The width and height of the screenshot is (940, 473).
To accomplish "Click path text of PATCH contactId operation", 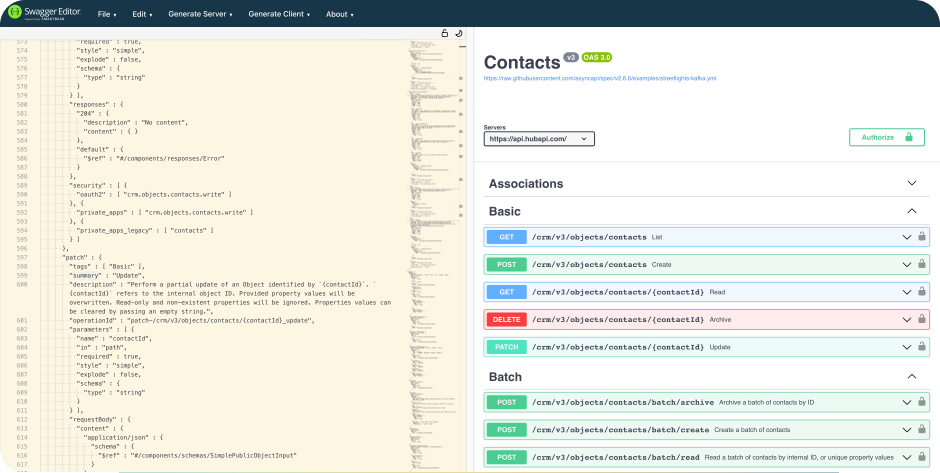I will pos(618,347).
